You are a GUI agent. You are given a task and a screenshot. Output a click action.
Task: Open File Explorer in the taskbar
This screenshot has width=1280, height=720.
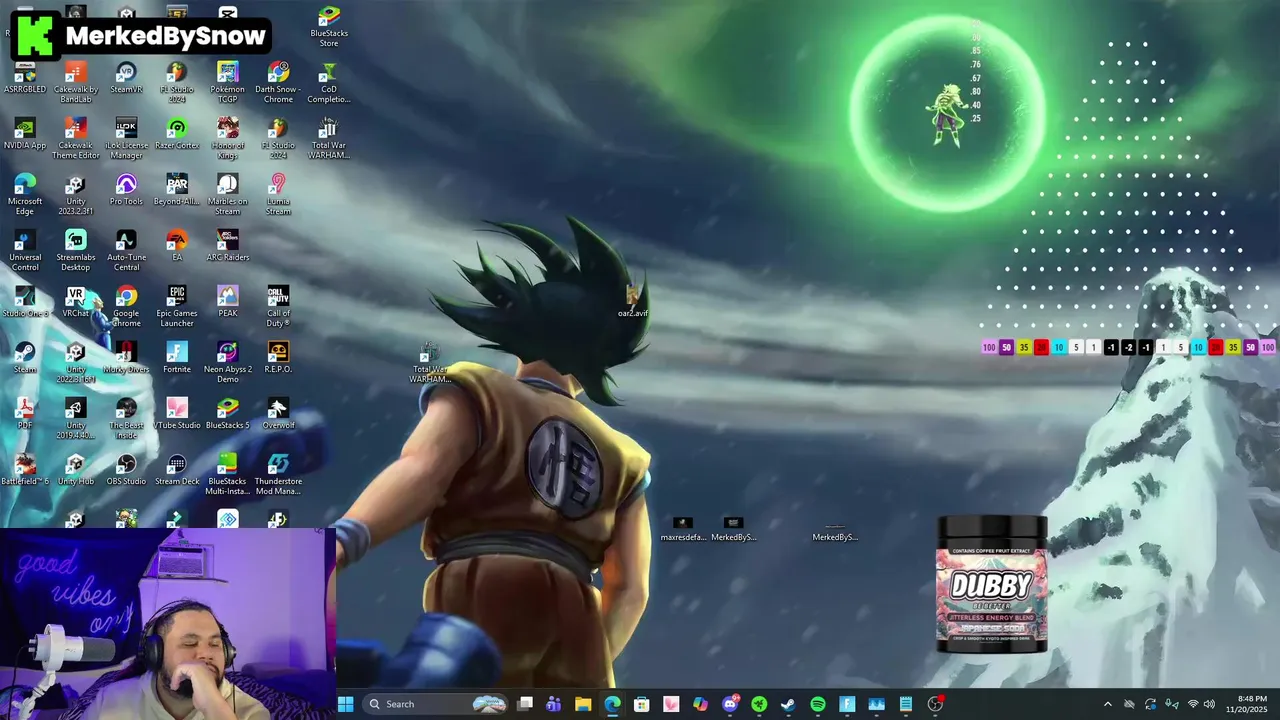[583, 704]
